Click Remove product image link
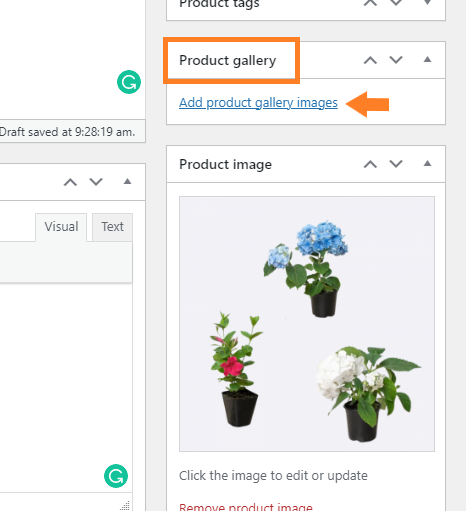 [246, 507]
